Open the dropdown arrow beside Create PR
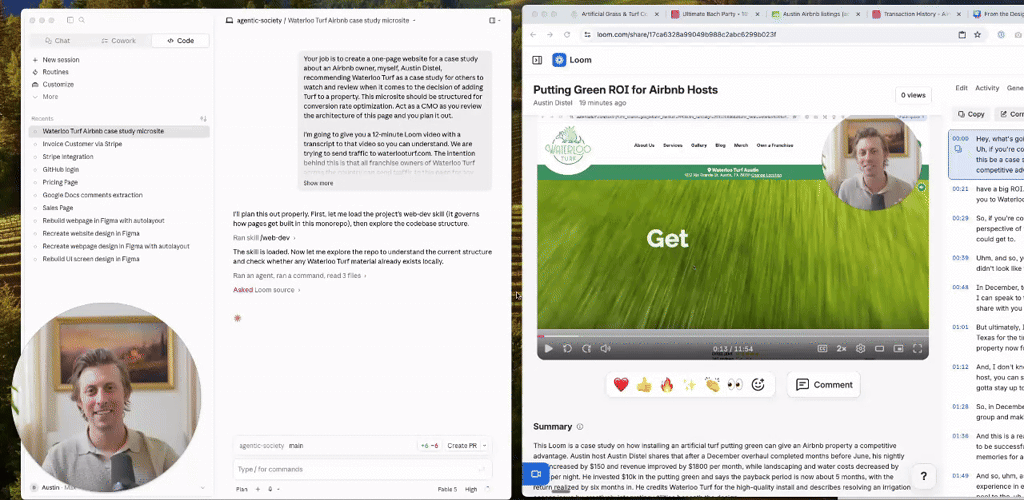This screenshot has width=1024, height=500. 485,446
